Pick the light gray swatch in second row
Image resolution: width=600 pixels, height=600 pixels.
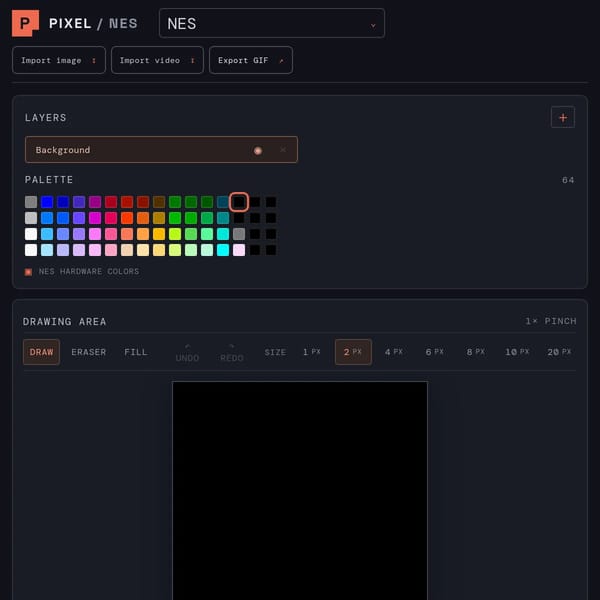31,218
